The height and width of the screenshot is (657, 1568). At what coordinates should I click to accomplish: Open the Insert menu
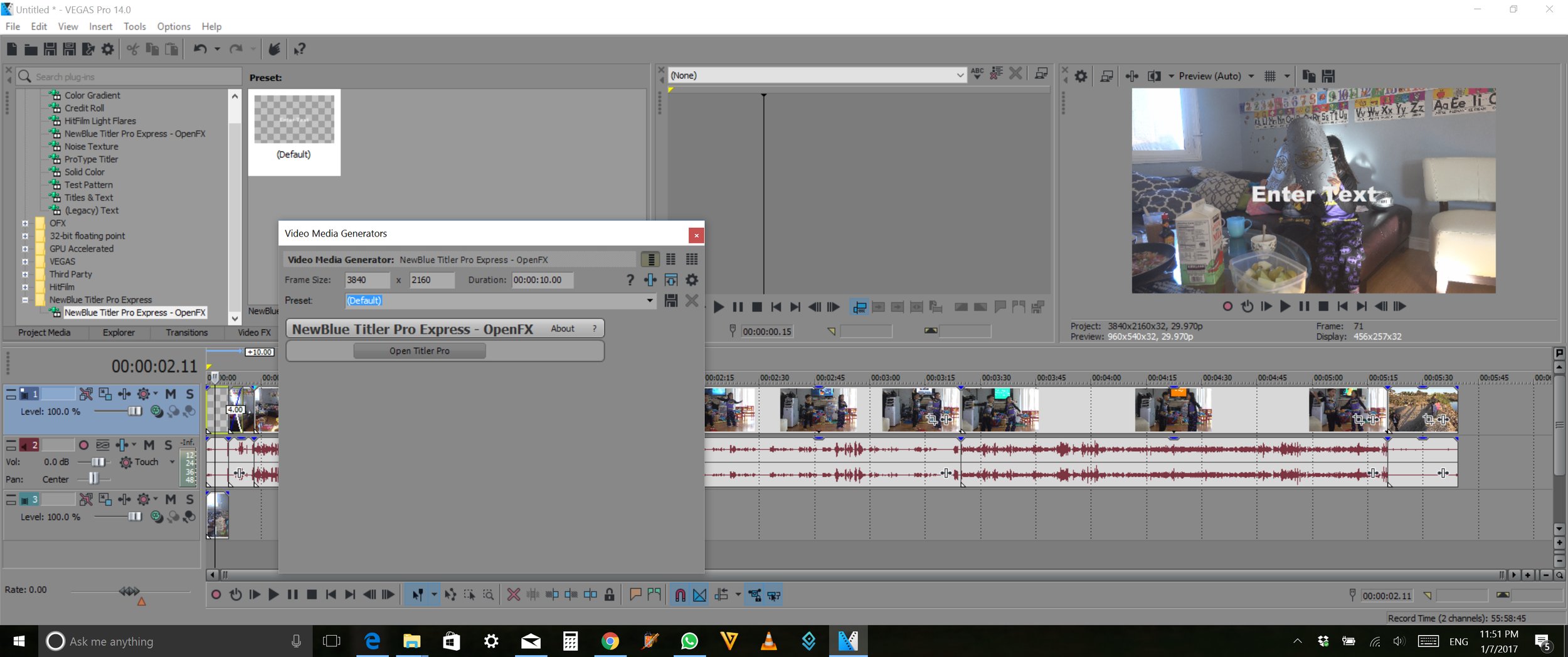100,26
